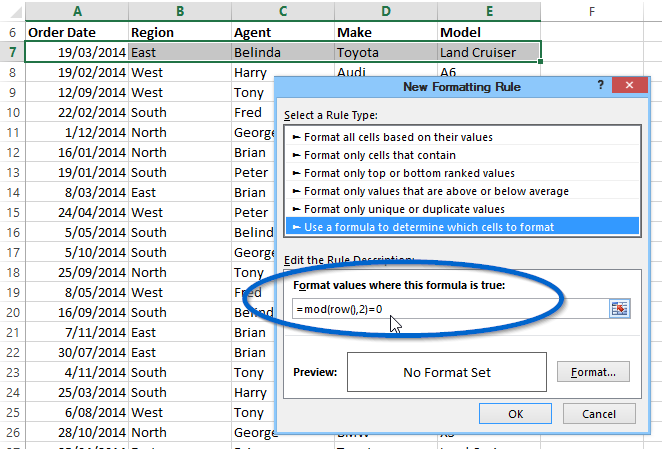Select 'Use a formula to determine which cells to format'
Viewport: 662px width, 449px height.
click(462, 227)
